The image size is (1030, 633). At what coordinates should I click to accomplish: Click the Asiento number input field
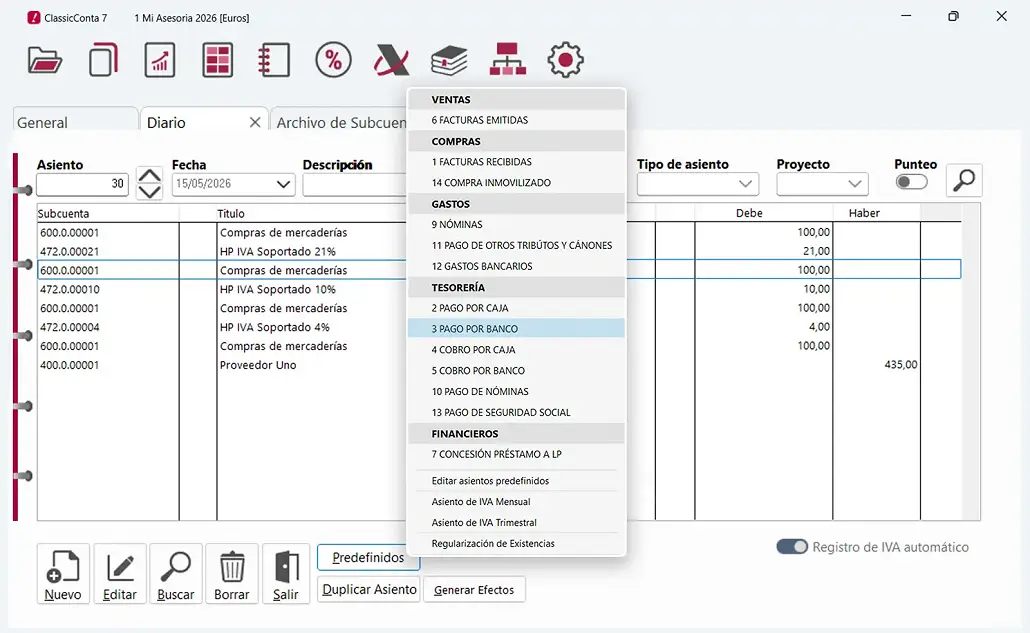[x=82, y=184]
